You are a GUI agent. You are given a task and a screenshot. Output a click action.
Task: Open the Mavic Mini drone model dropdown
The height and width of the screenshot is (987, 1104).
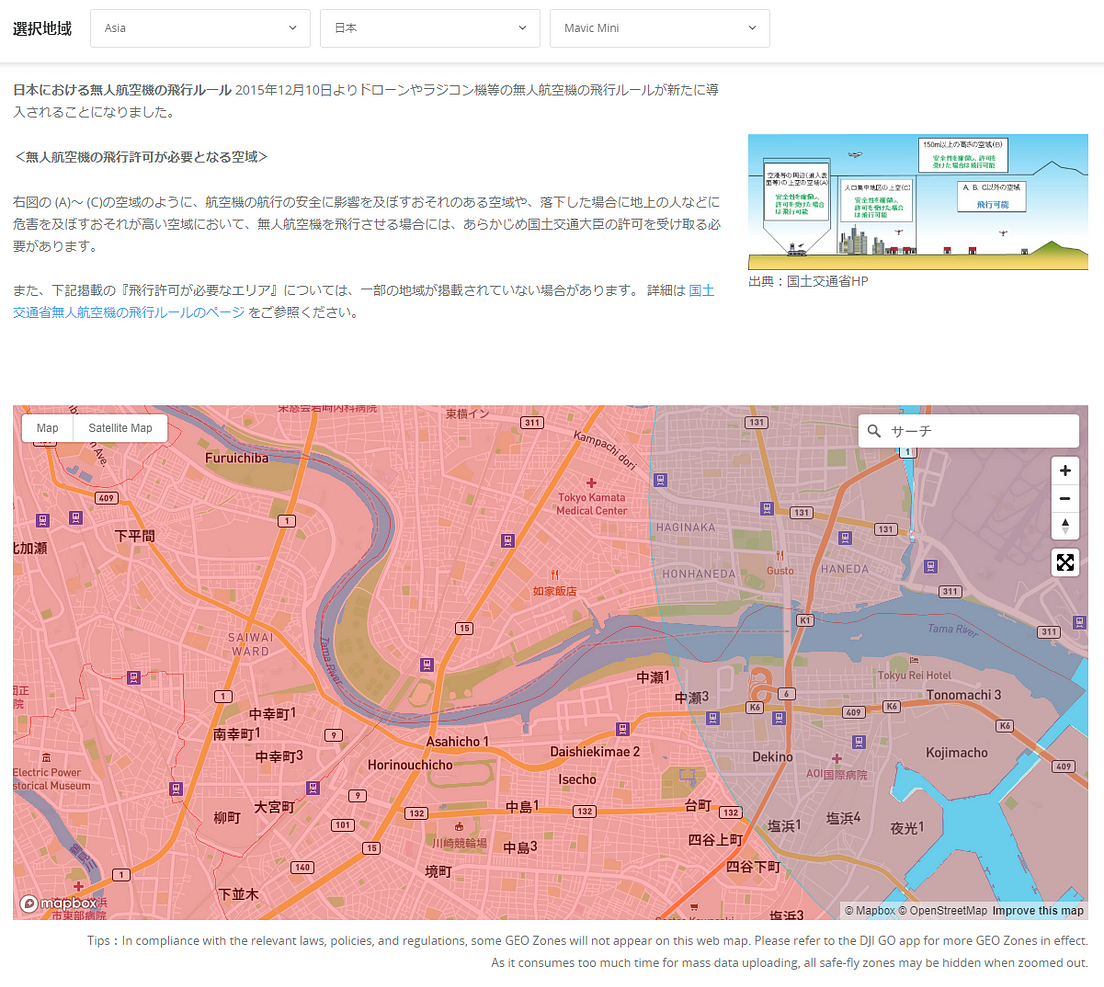coord(660,28)
